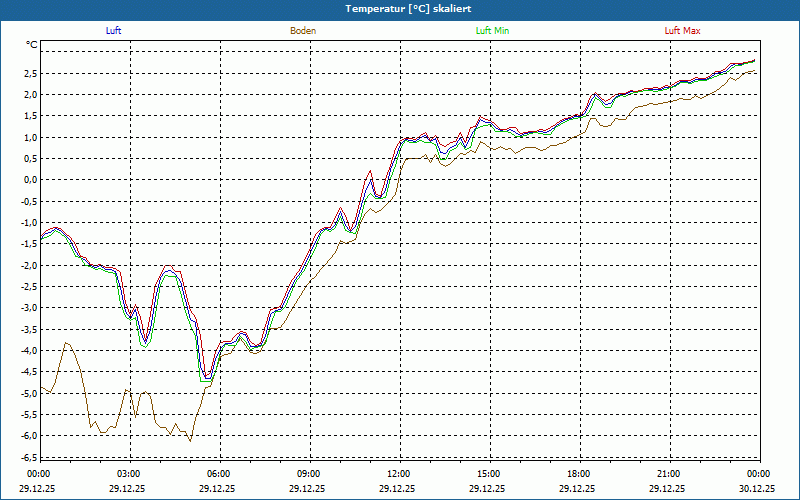Click the green 'Luft Min' legend label
Viewport: 800px width, 500px height.
(492, 31)
